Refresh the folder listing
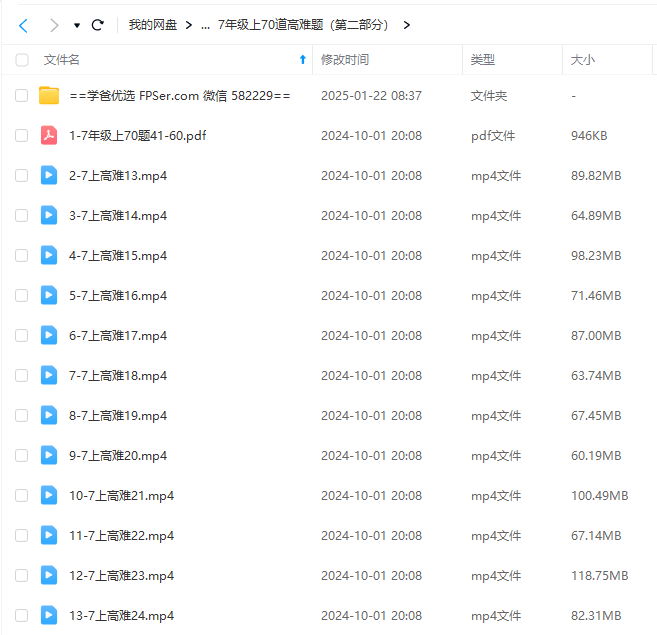Image resolution: width=657 pixels, height=635 pixels. [98, 25]
